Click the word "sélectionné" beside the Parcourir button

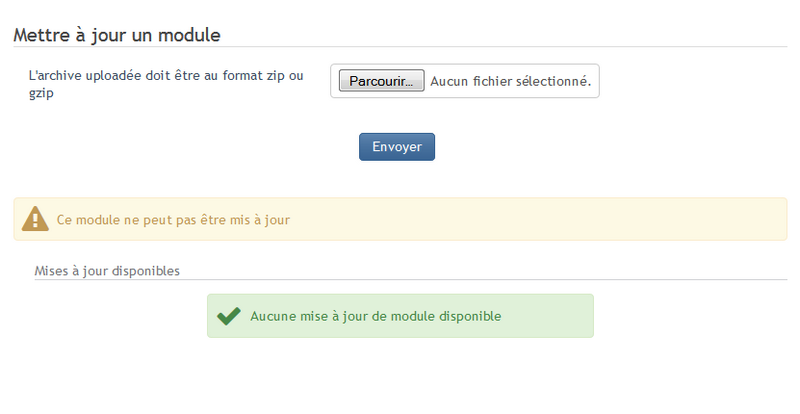point(549,81)
